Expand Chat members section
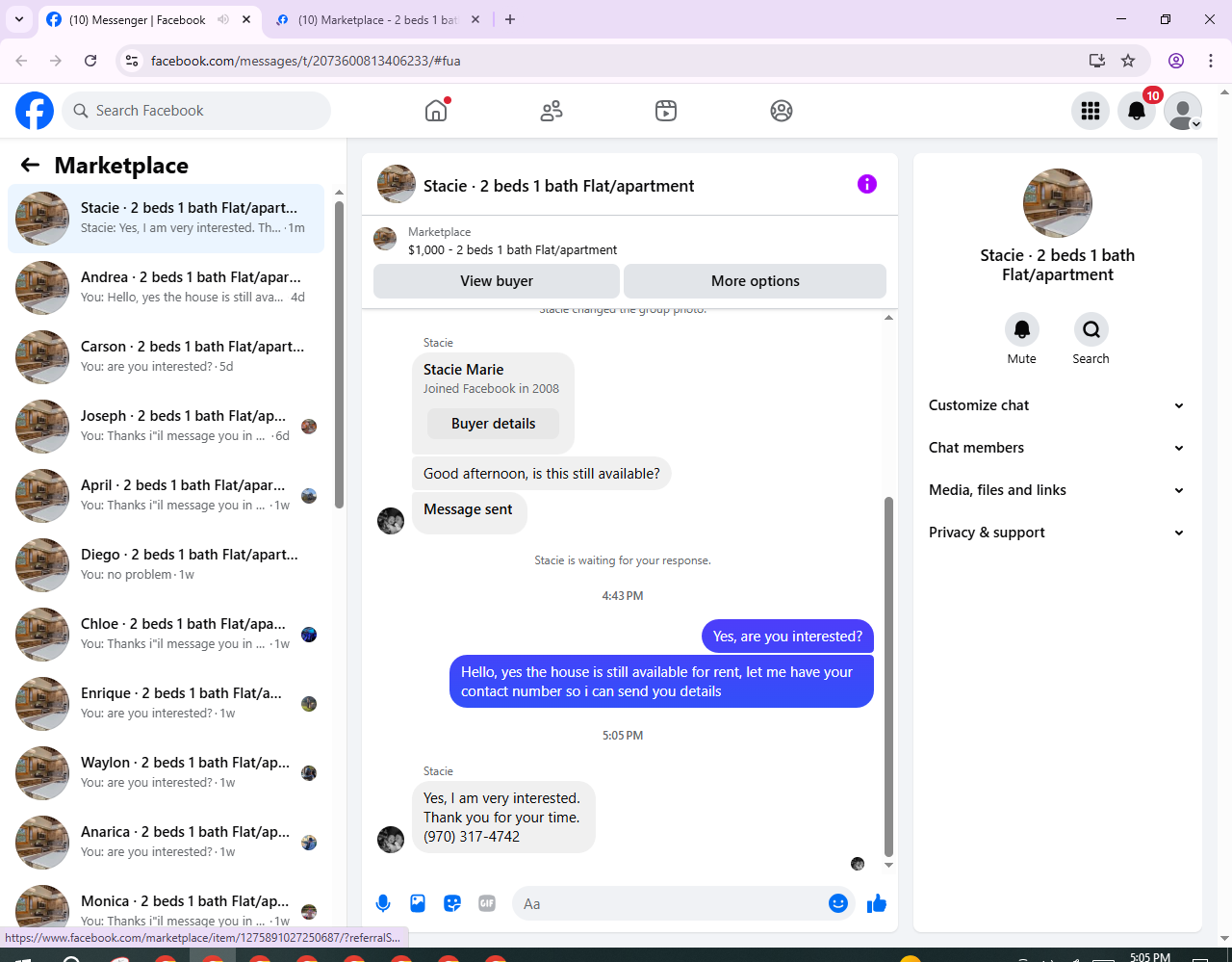The width and height of the screenshot is (1232, 962). point(1057,448)
